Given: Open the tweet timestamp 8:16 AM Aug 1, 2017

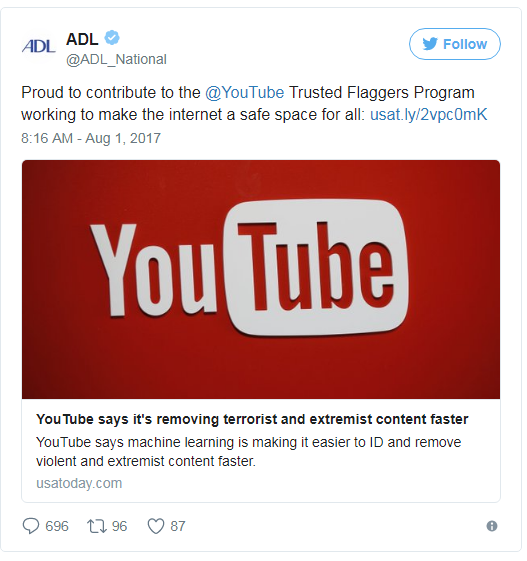Looking at the screenshot, I should pos(92,139).
